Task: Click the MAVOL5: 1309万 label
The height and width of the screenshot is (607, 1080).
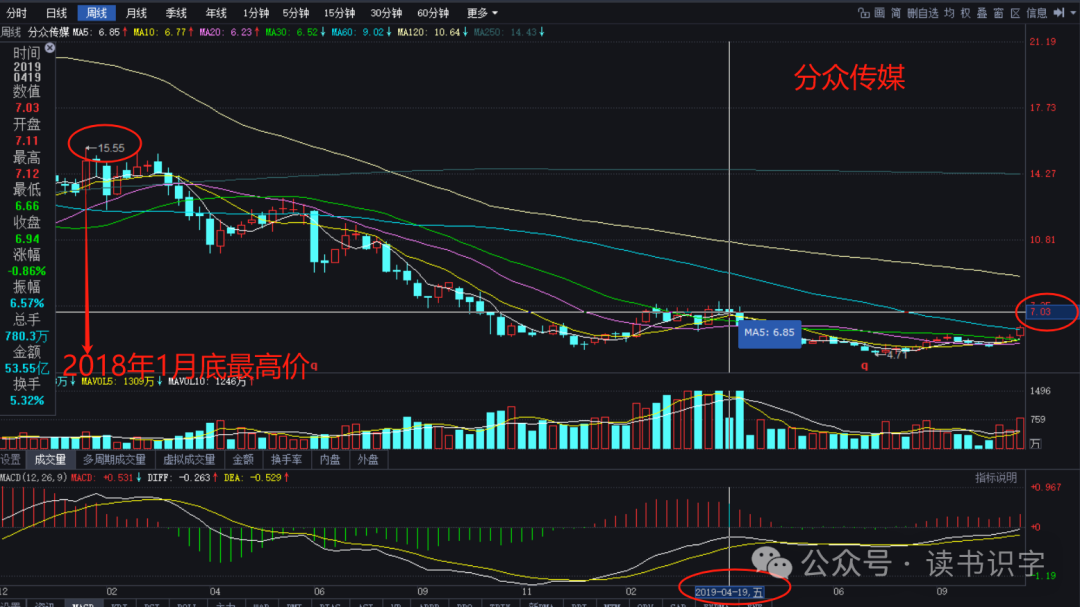Action: (120, 382)
